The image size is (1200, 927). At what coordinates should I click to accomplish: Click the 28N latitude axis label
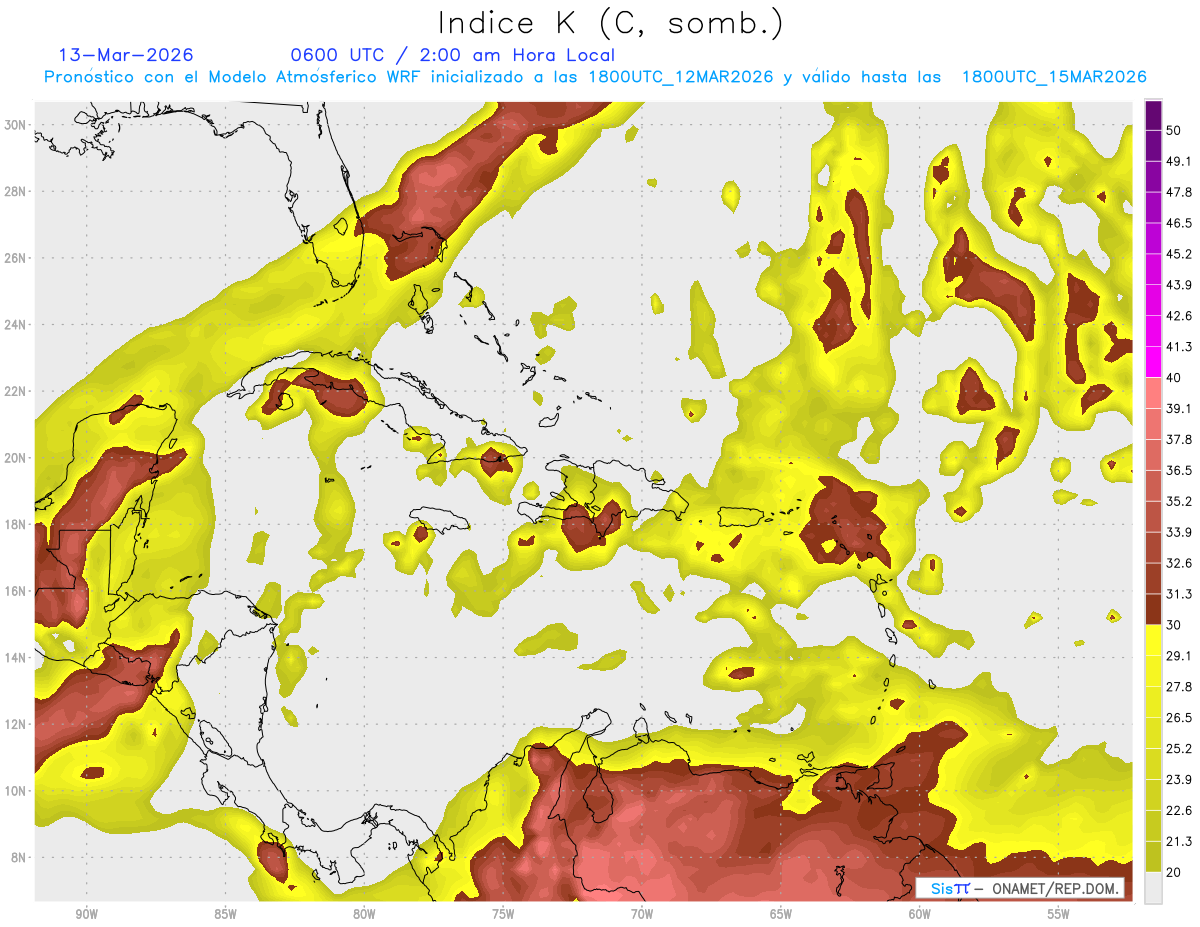[16, 191]
